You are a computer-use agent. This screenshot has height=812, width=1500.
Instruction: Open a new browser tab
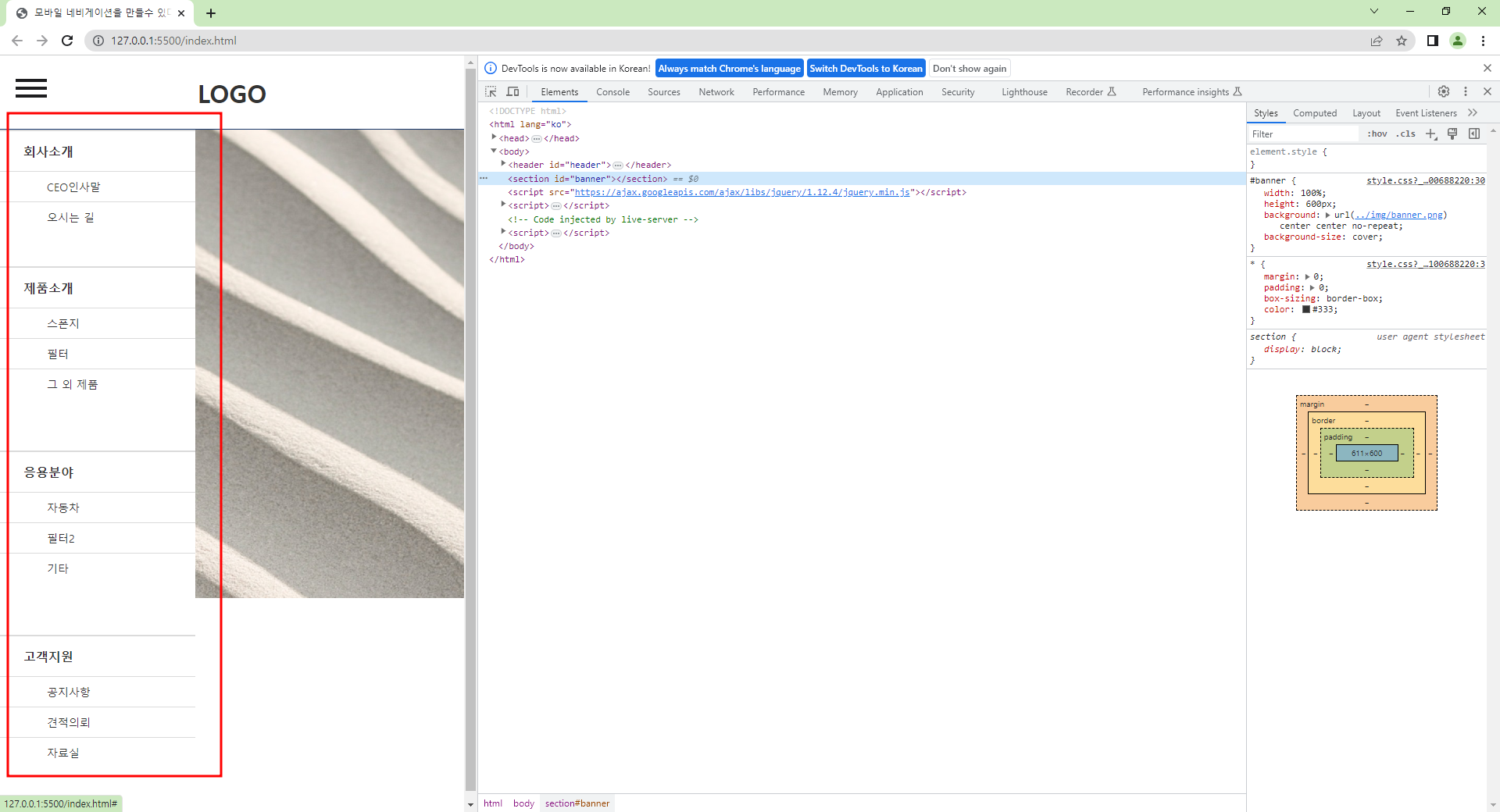211,13
